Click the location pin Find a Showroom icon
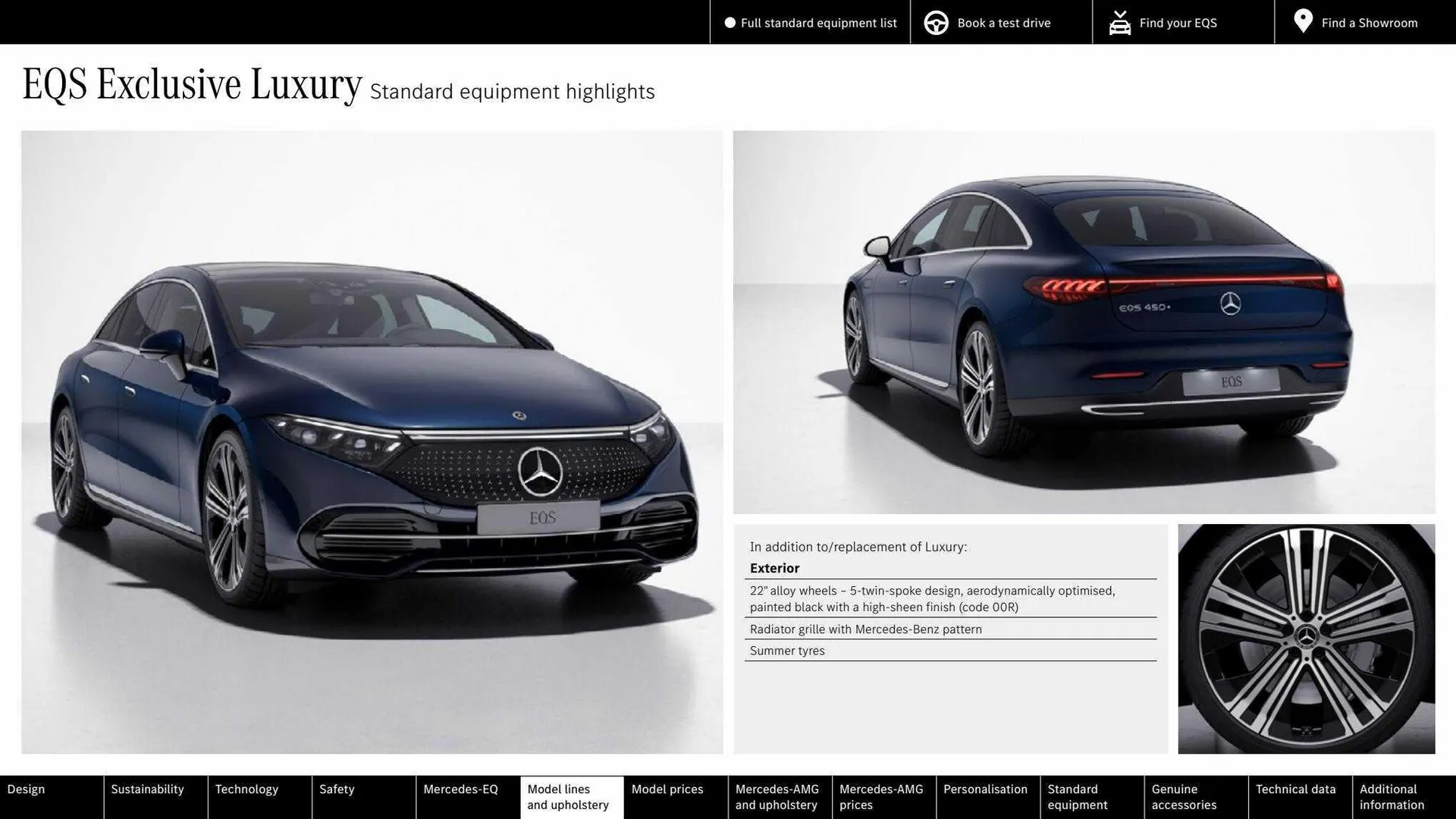 point(1303,22)
